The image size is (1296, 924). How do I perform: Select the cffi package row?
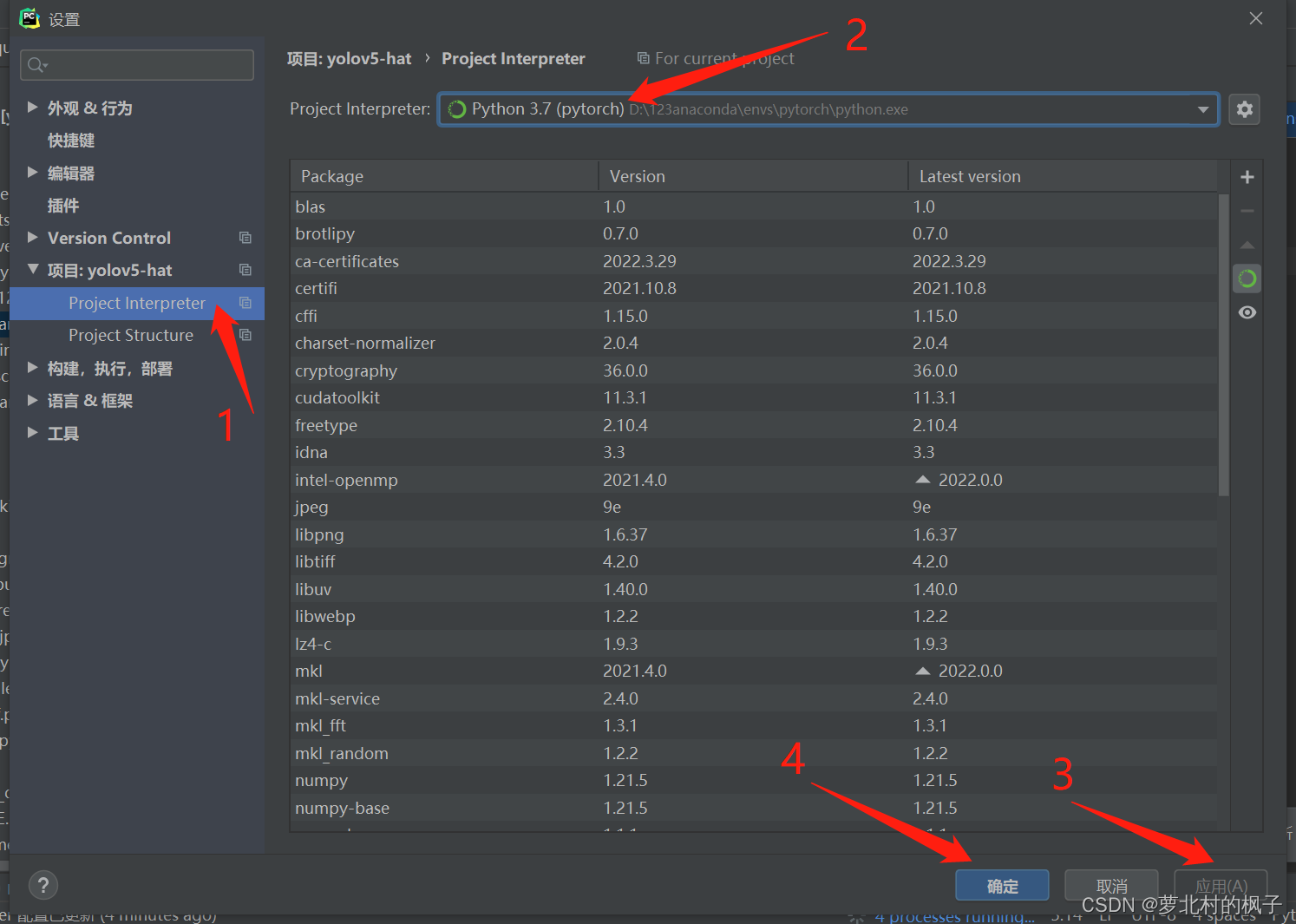click(754, 316)
